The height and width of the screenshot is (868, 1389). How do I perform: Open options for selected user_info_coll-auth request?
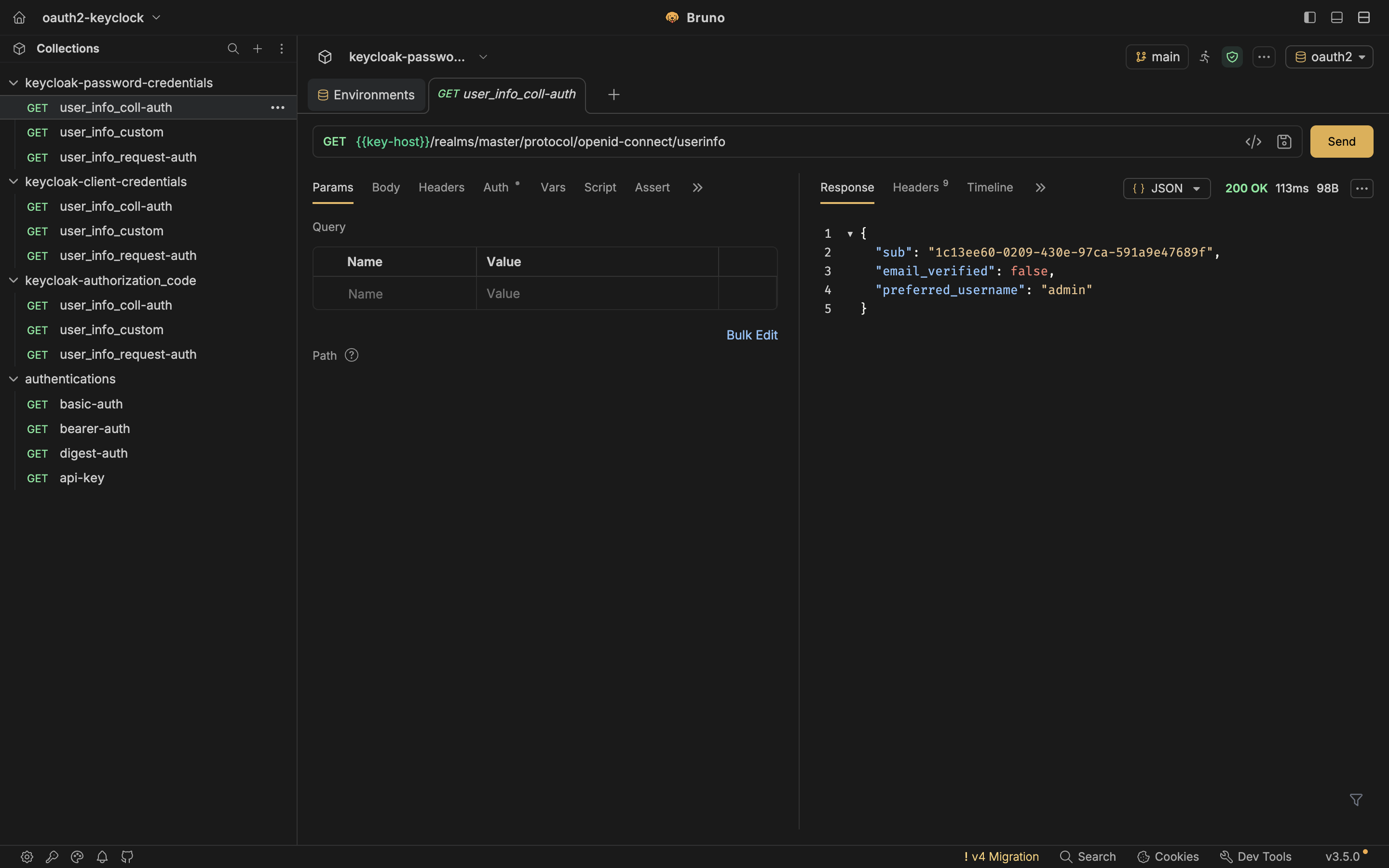point(278,108)
